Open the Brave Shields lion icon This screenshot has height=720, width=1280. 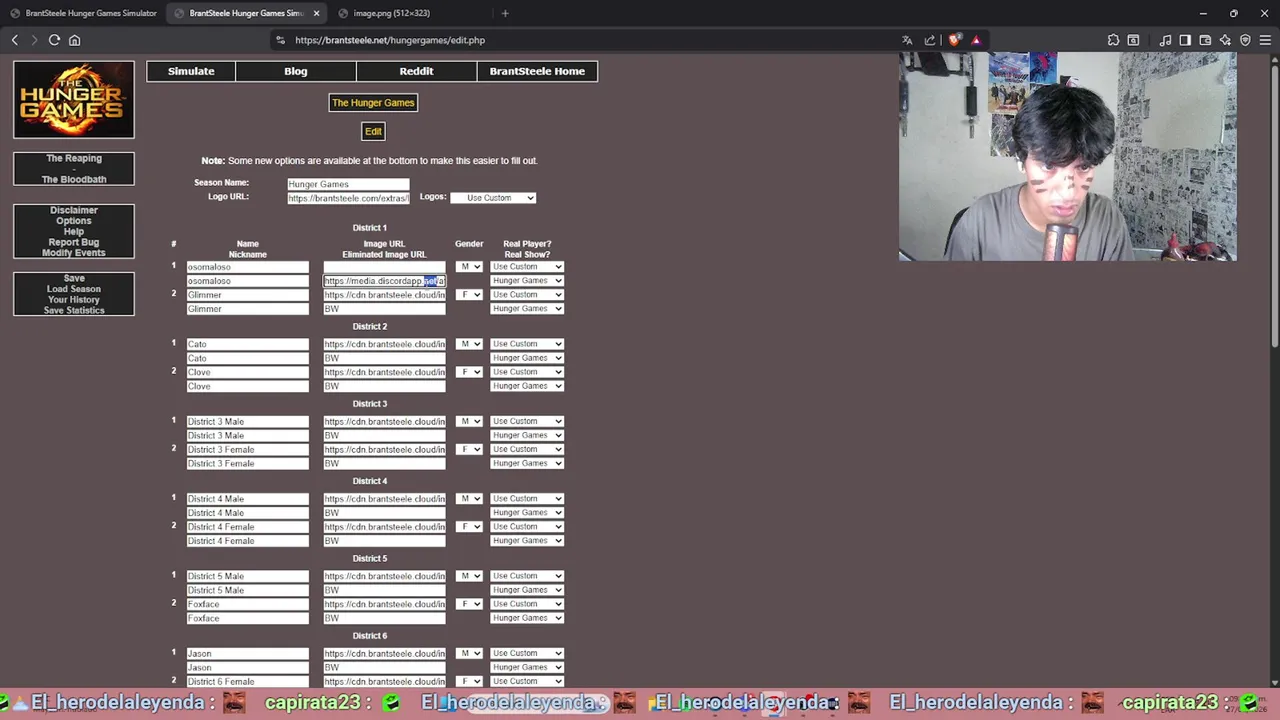[955, 40]
